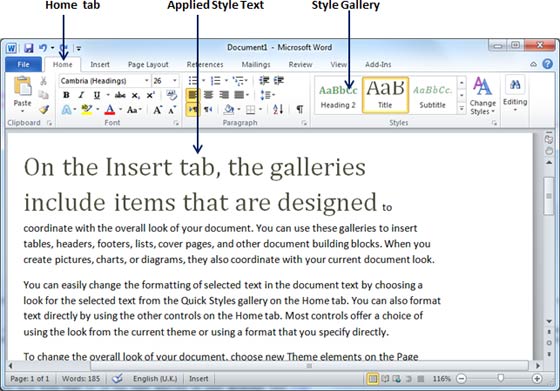Viewport: 560px width, 391px height.
Task: Open the Change Styles menu
Action: pyautogui.click(x=482, y=96)
